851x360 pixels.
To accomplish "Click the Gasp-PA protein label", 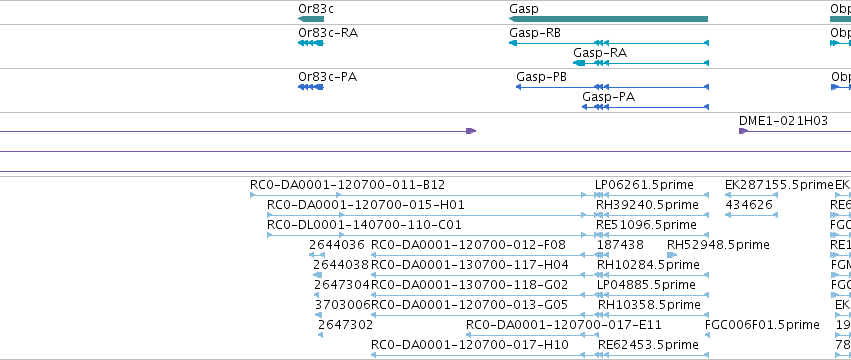I will pos(608,97).
